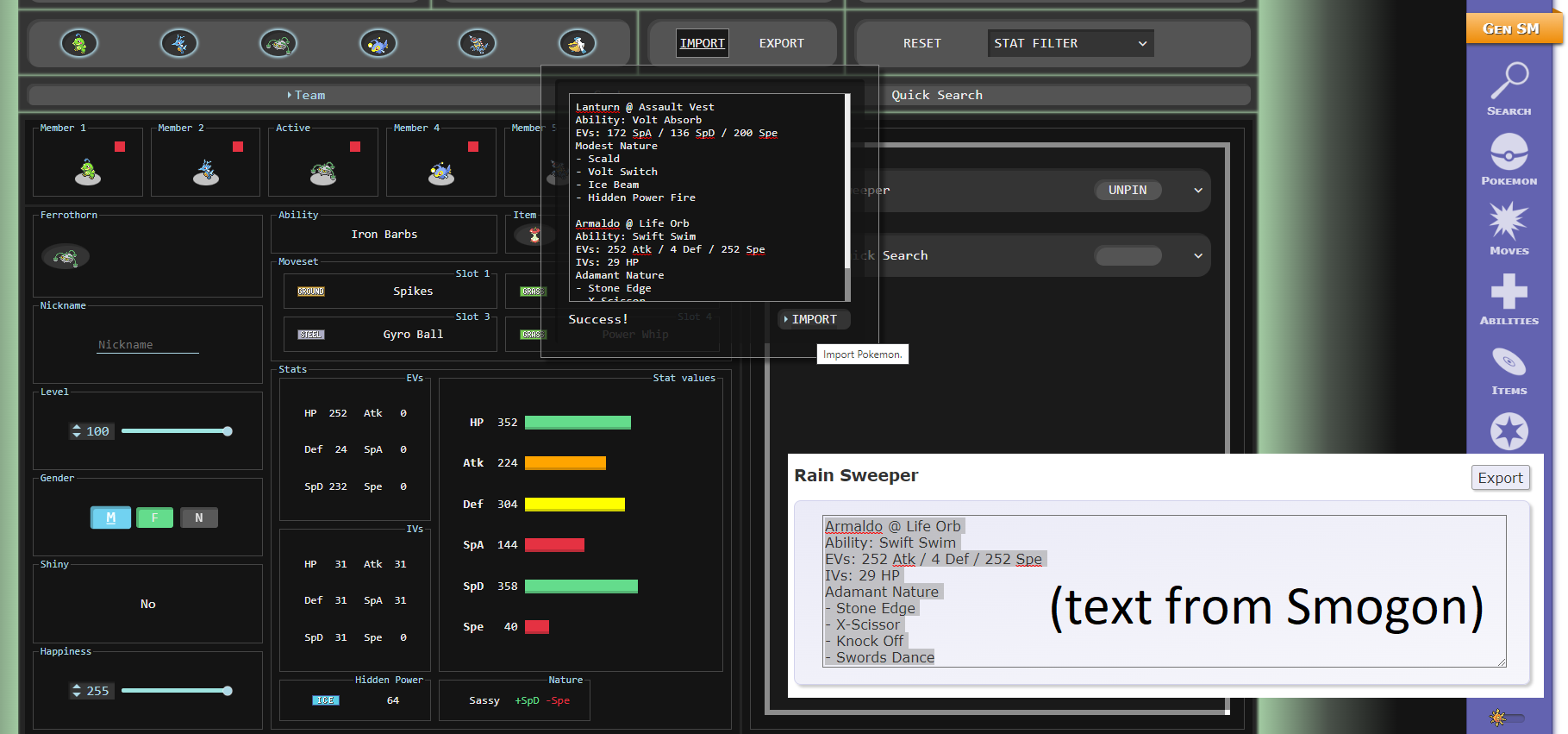Expand the chevron next to UNPIN
Screen dimensions: 1568x734
1198,190
